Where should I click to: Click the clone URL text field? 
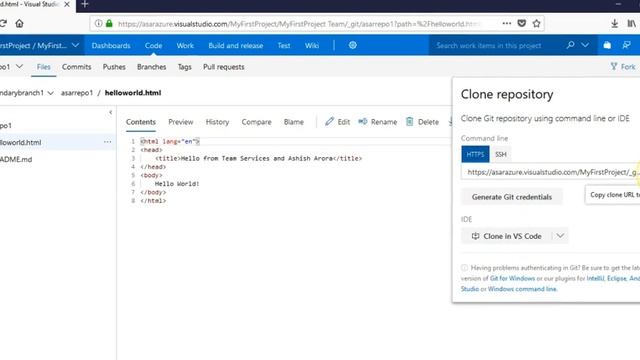pyautogui.click(x=551, y=172)
